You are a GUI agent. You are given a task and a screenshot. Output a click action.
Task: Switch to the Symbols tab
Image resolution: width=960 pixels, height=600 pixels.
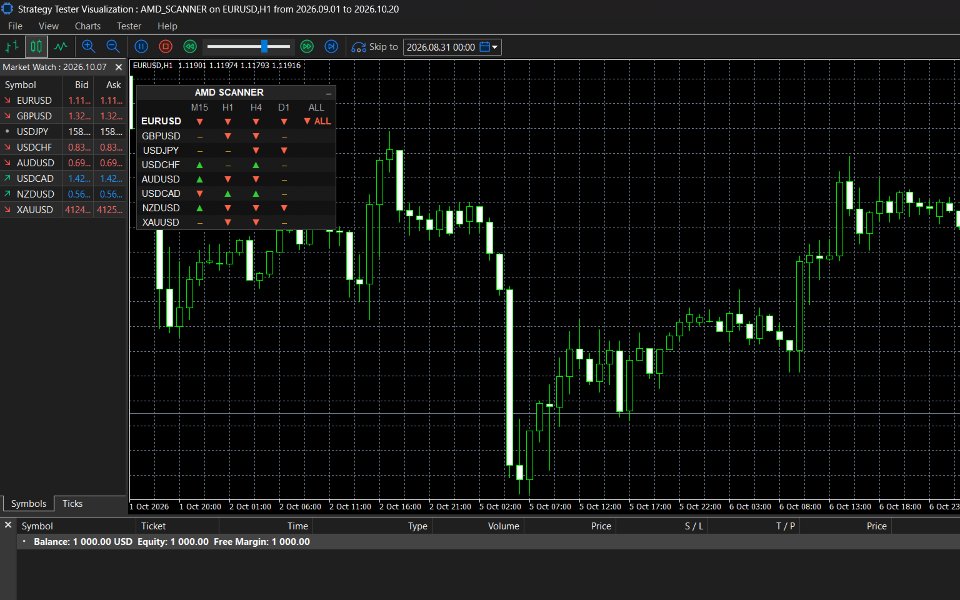click(x=28, y=503)
